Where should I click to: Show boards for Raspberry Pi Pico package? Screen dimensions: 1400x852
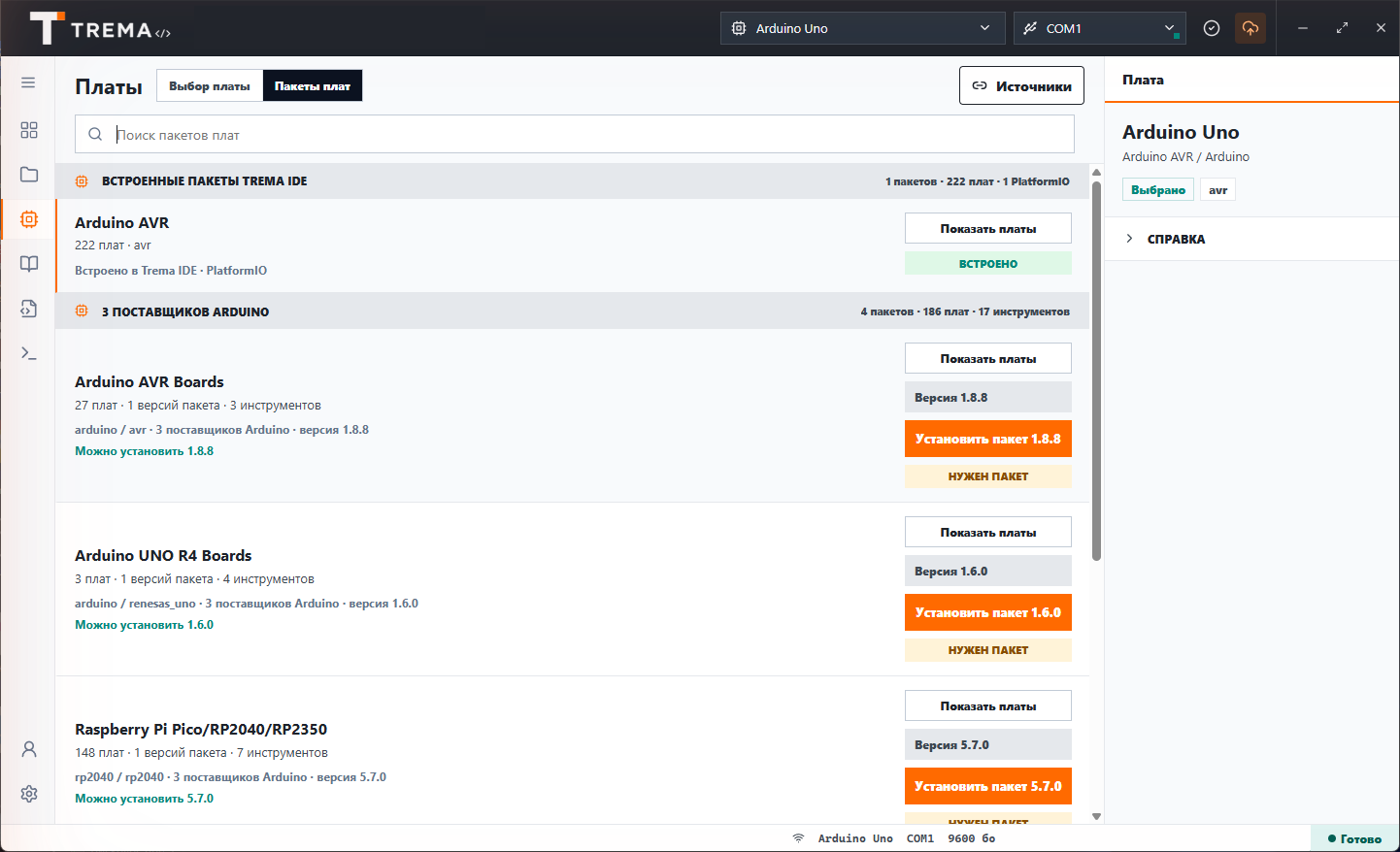[988, 705]
